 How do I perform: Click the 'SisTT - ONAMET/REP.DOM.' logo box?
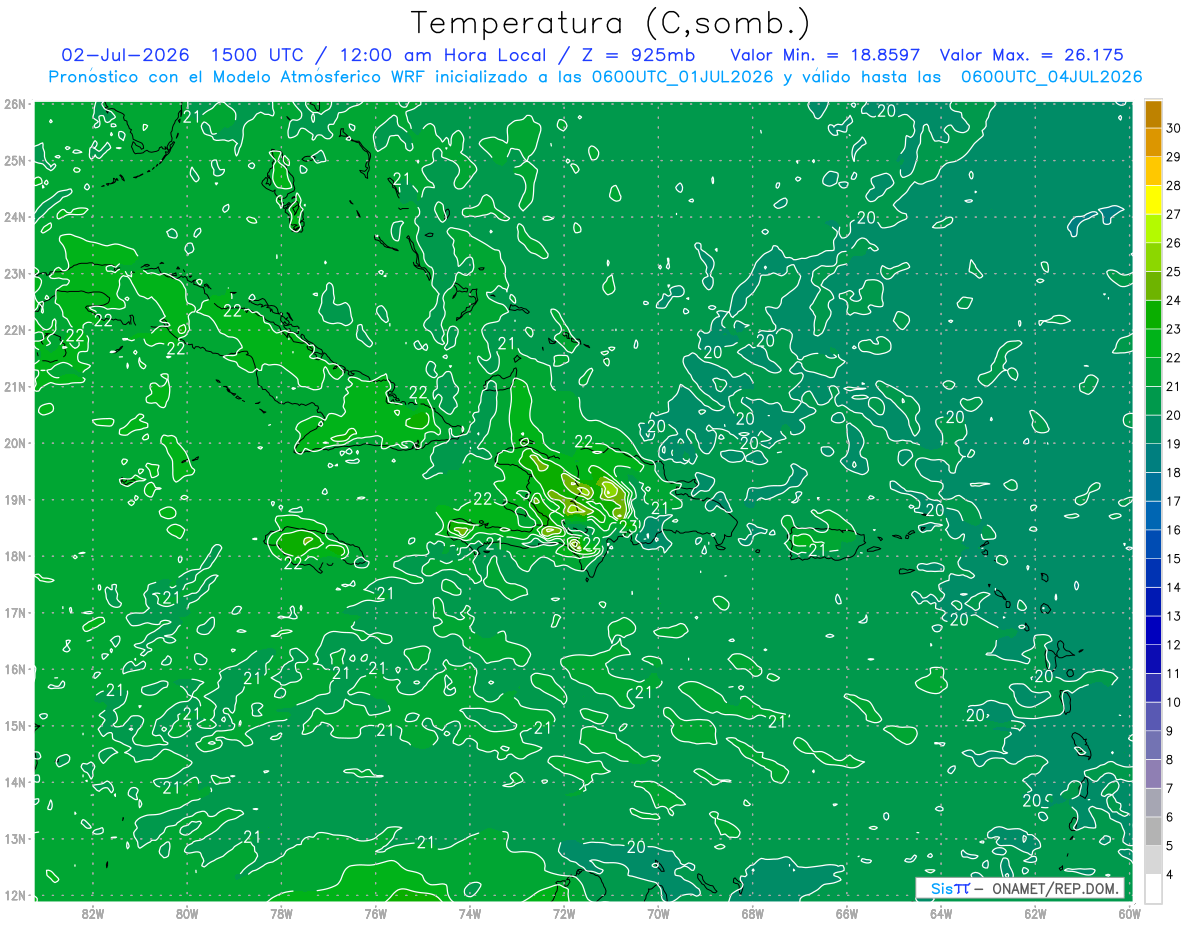pos(1020,888)
